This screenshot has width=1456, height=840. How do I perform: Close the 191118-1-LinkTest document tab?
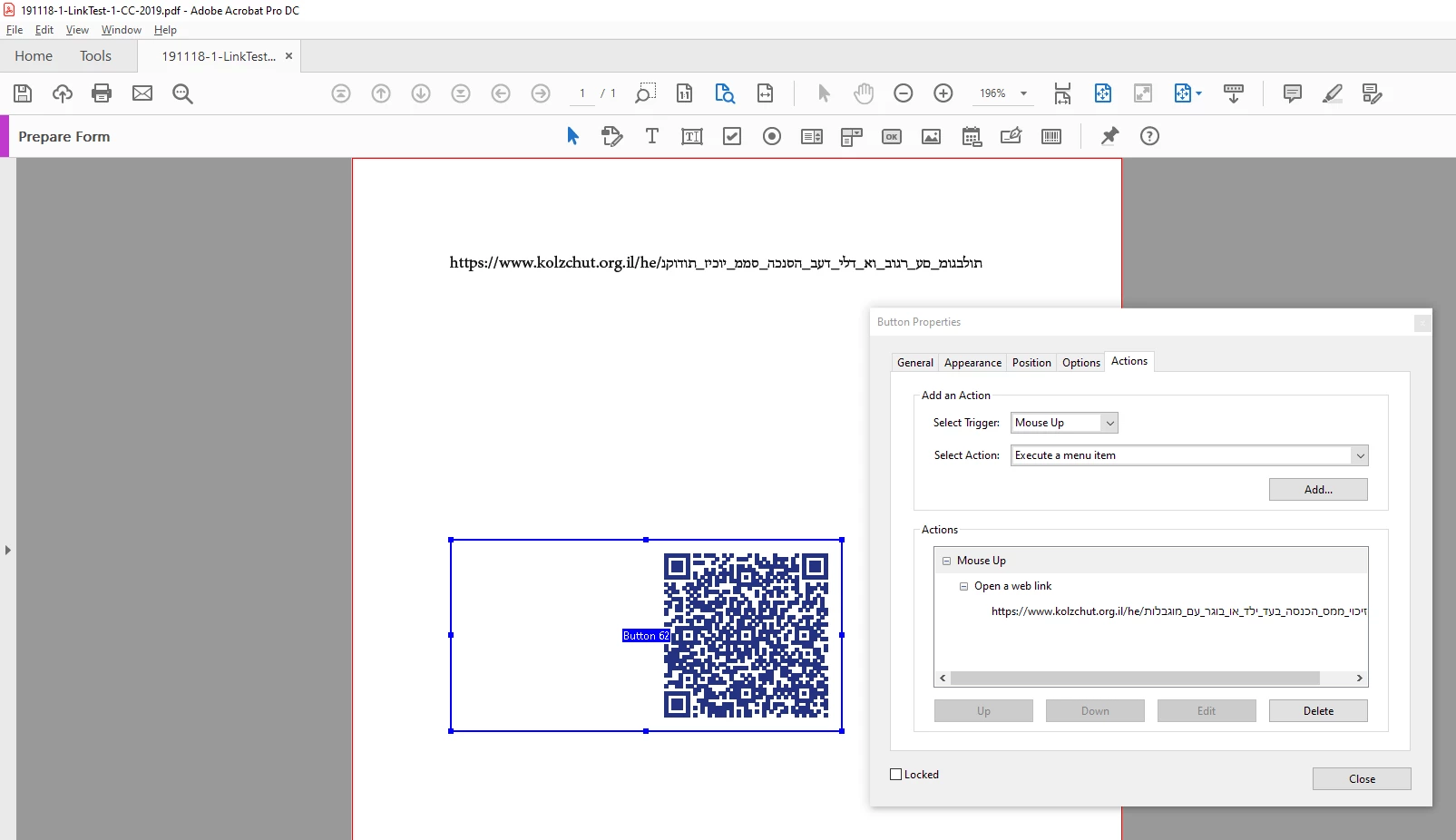(288, 56)
